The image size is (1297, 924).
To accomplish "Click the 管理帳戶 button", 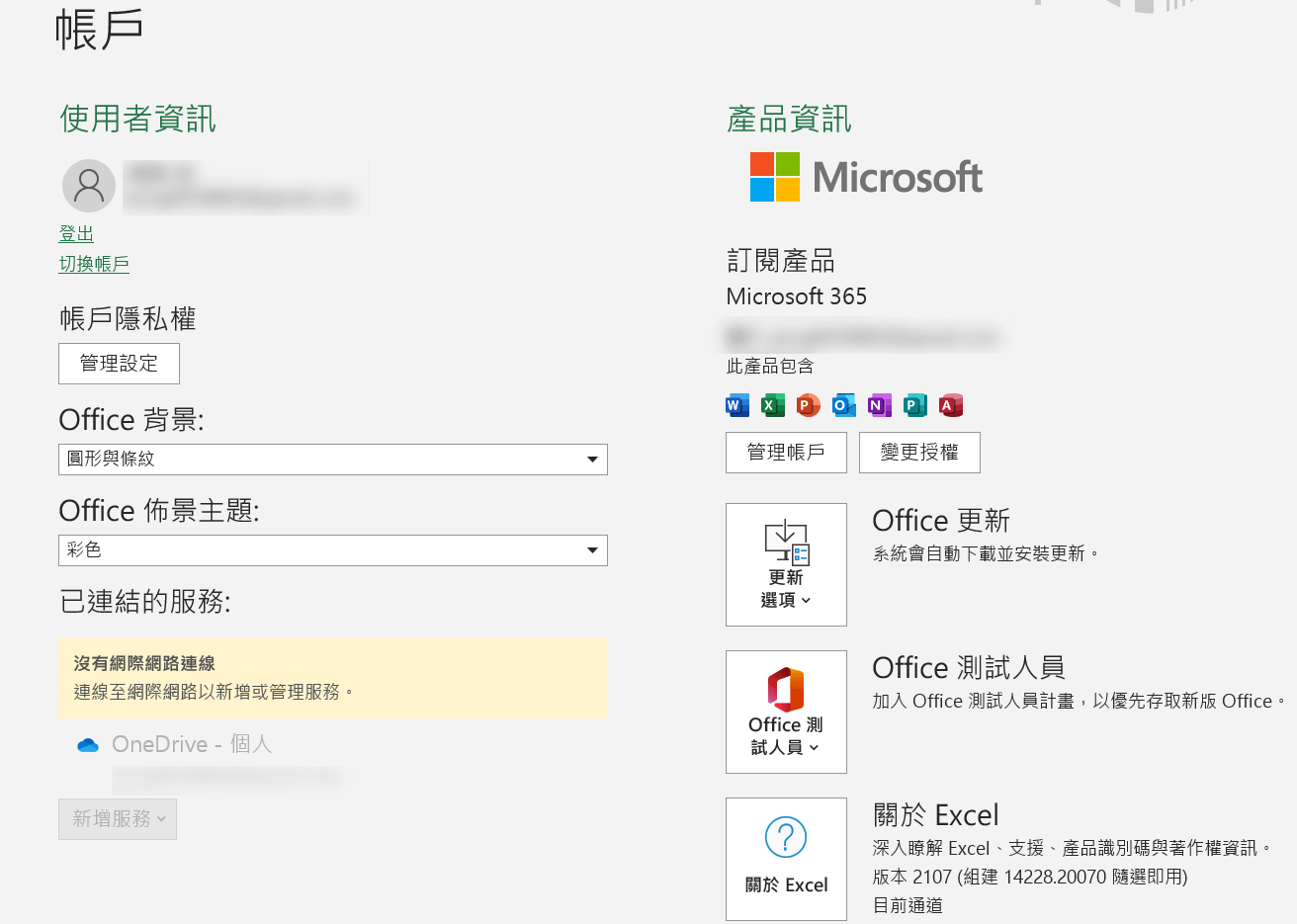I will 786,453.
